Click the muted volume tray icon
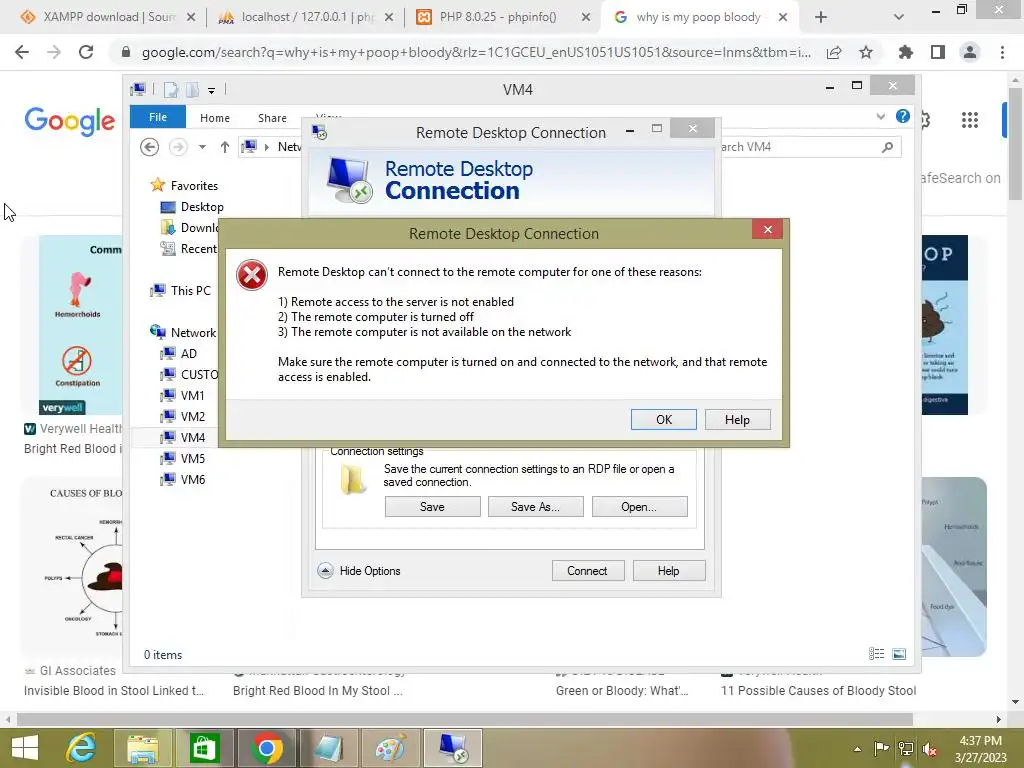1024x768 pixels. pos(930,749)
